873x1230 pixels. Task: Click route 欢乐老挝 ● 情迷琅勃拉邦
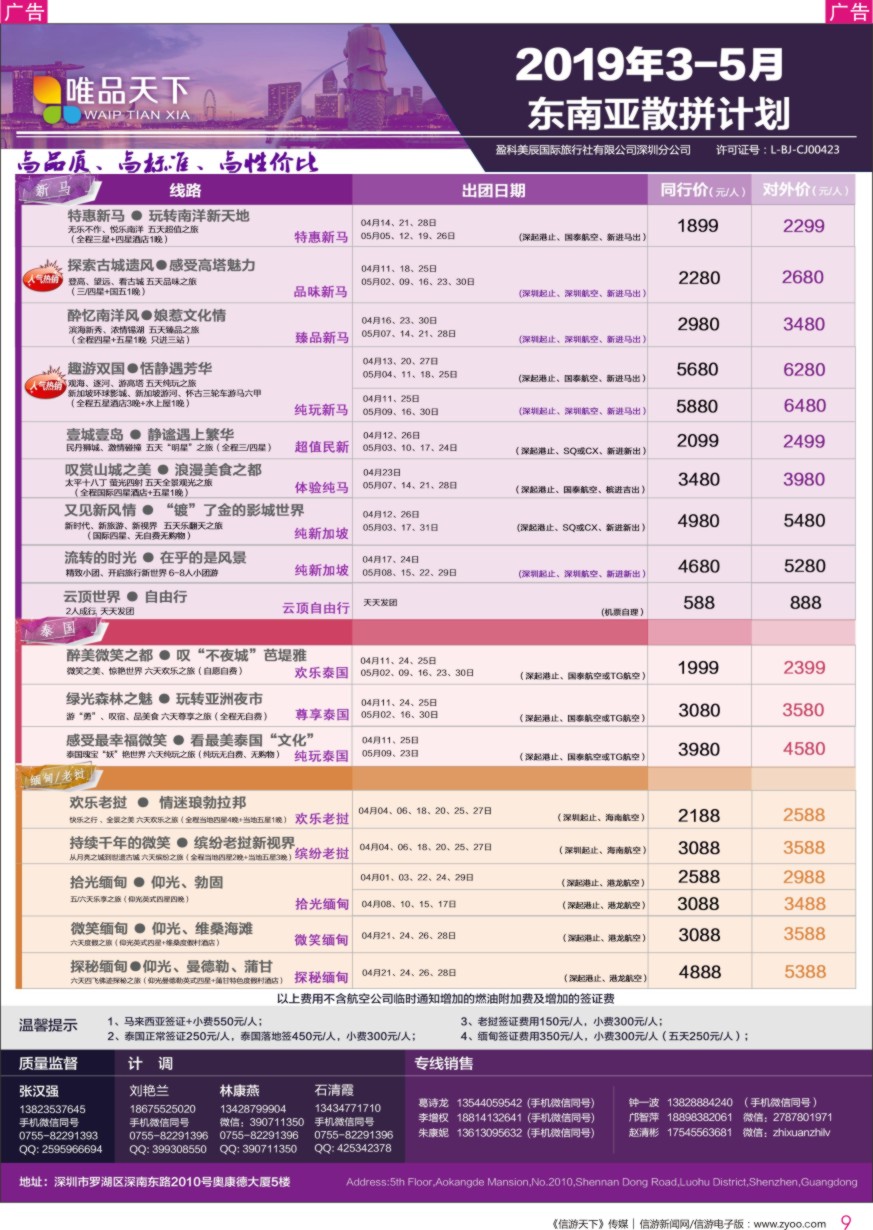pos(157,802)
